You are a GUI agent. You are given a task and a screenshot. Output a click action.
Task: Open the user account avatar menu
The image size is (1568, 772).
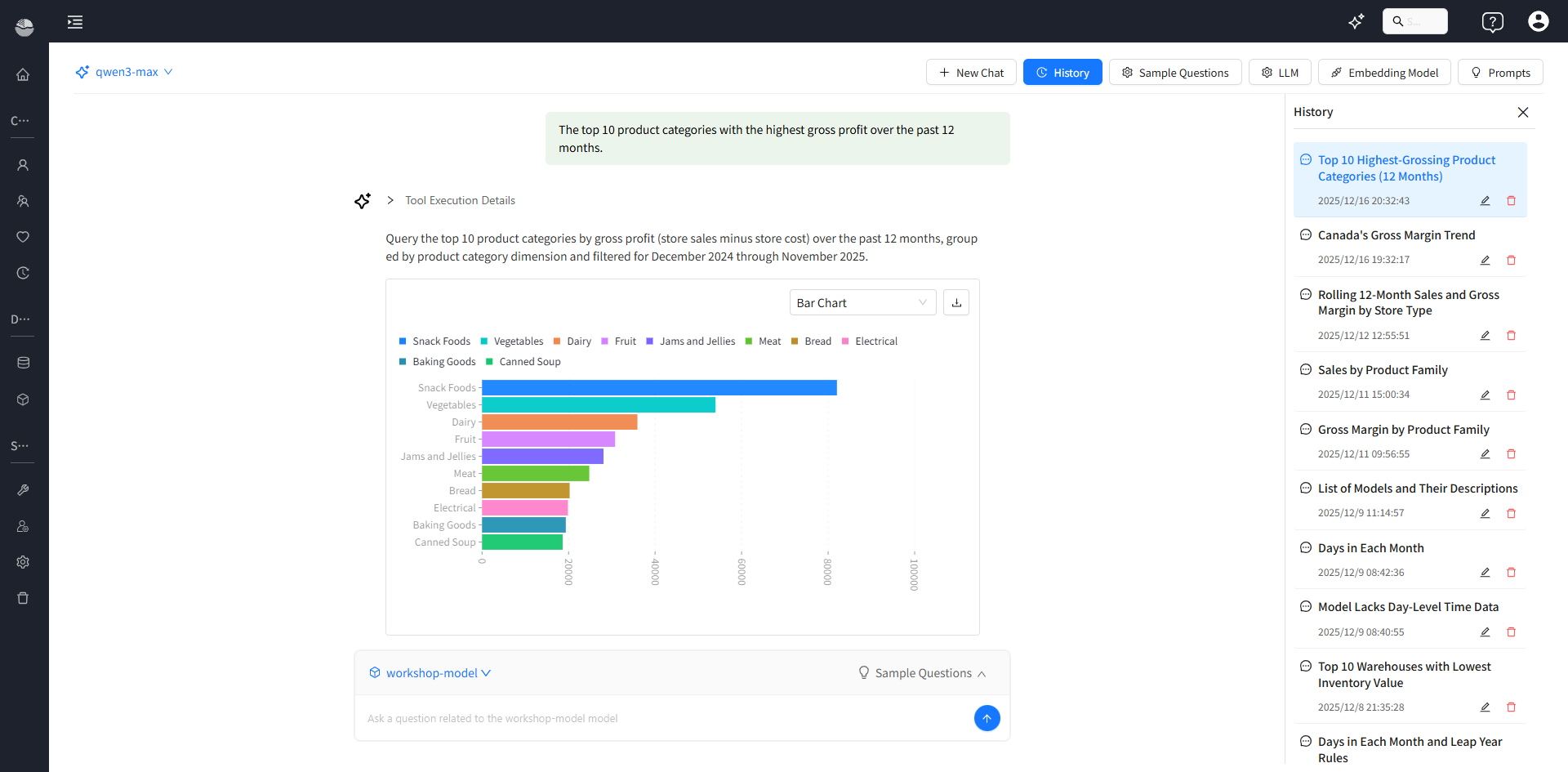click(1538, 22)
